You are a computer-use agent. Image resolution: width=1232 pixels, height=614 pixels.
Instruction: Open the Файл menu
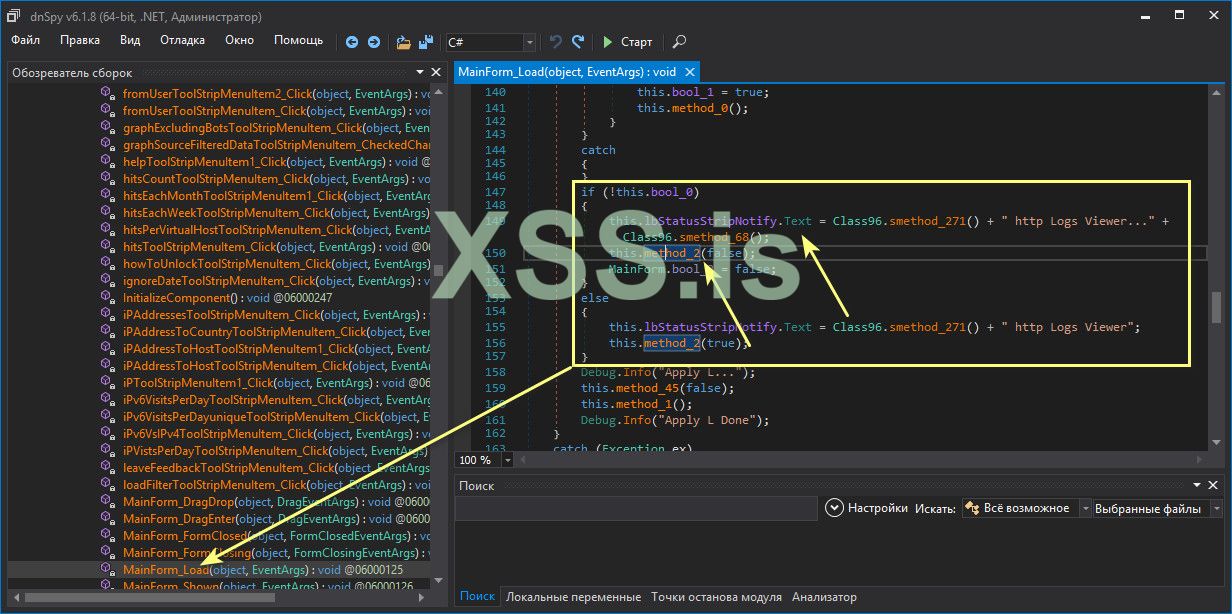pos(26,40)
